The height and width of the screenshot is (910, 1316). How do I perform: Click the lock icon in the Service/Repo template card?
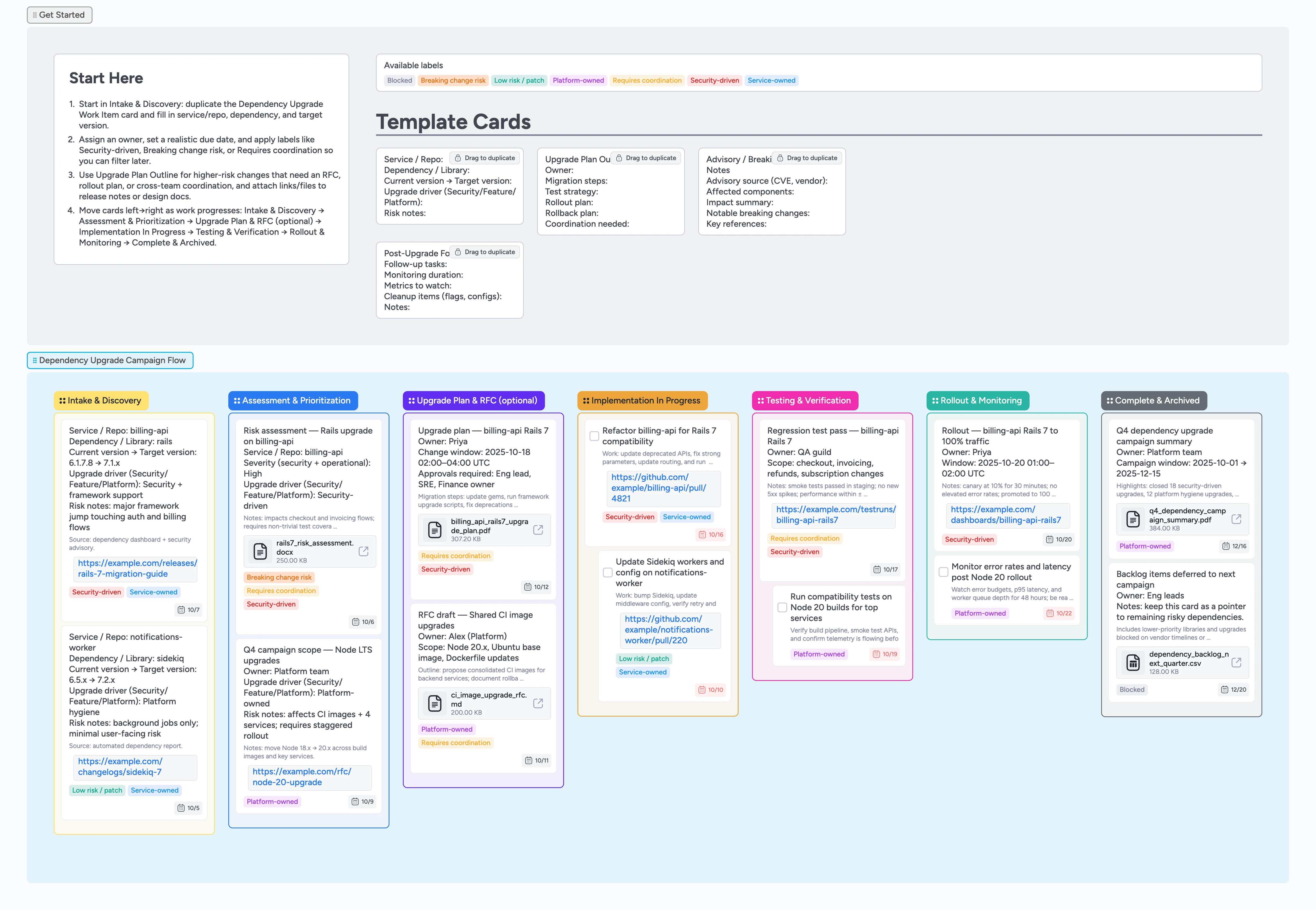pyautogui.click(x=458, y=157)
